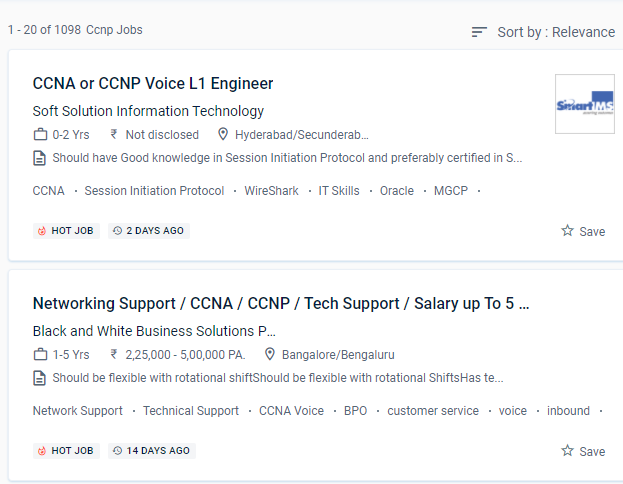Screen dimensions: 623x484
Task: Click the flame HOT JOB badge on first job
Action: 42,231
